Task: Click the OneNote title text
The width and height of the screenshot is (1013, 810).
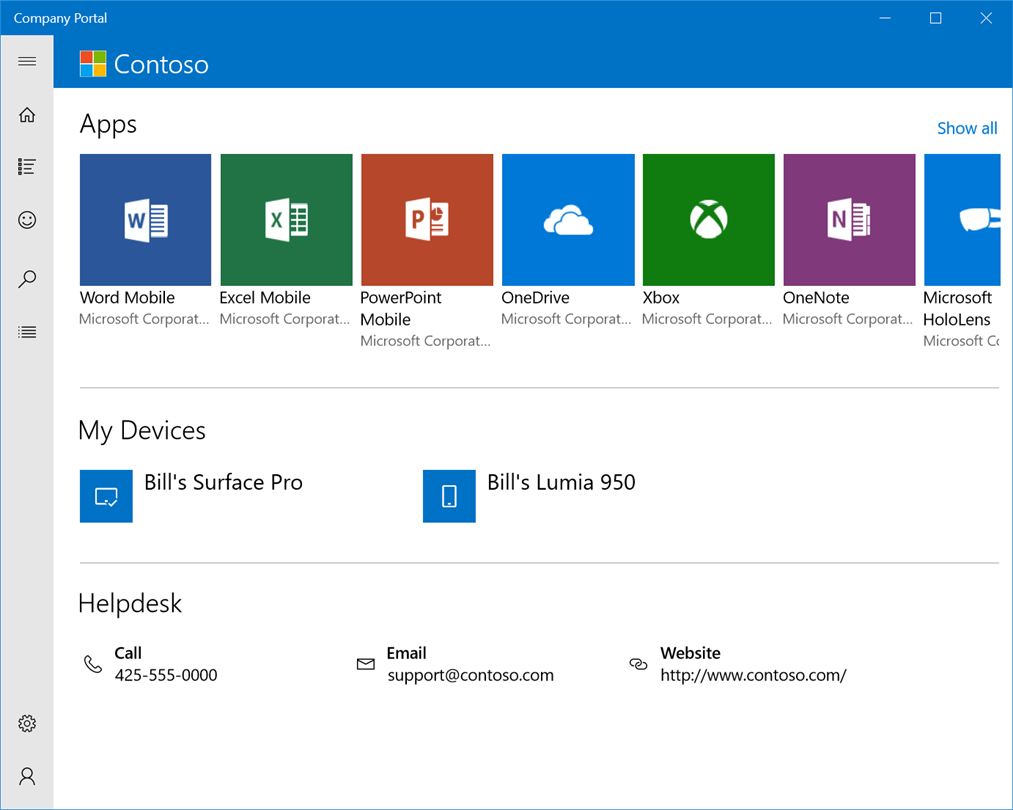Action: [816, 298]
